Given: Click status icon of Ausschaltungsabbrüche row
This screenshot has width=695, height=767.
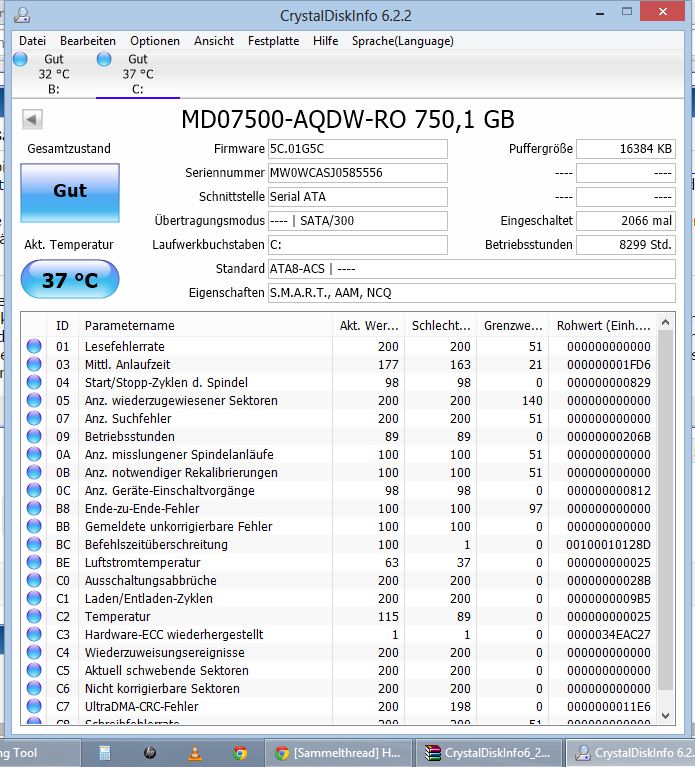Looking at the screenshot, I should pos(34,580).
